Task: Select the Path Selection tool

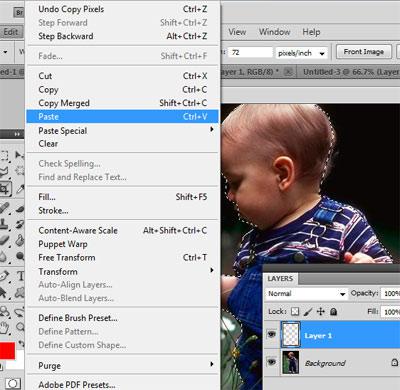Action: [3, 292]
